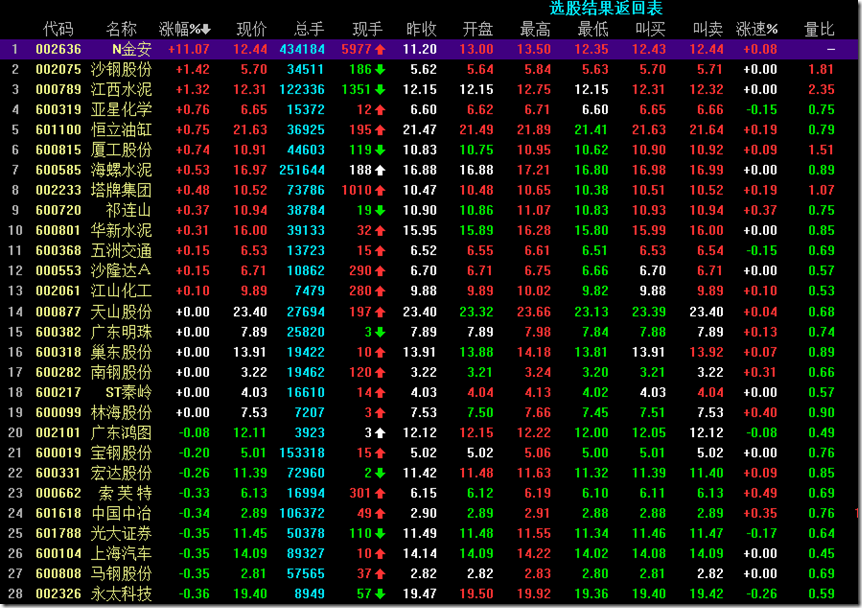Screen dimensions: 862x608
Task: Click the 106372 volume cell for 中国中冶
Action: point(302,513)
